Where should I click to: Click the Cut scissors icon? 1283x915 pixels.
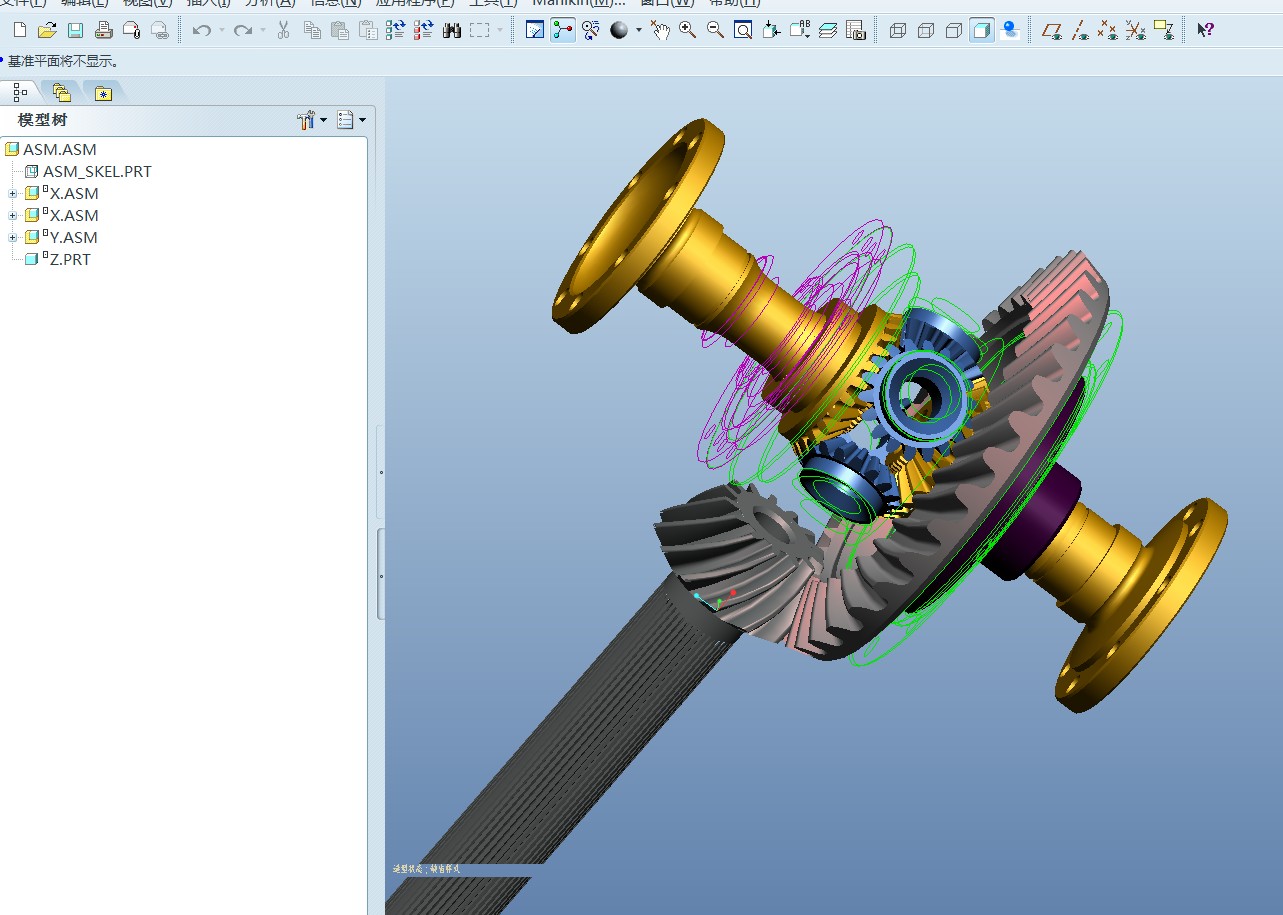click(283, 30)
